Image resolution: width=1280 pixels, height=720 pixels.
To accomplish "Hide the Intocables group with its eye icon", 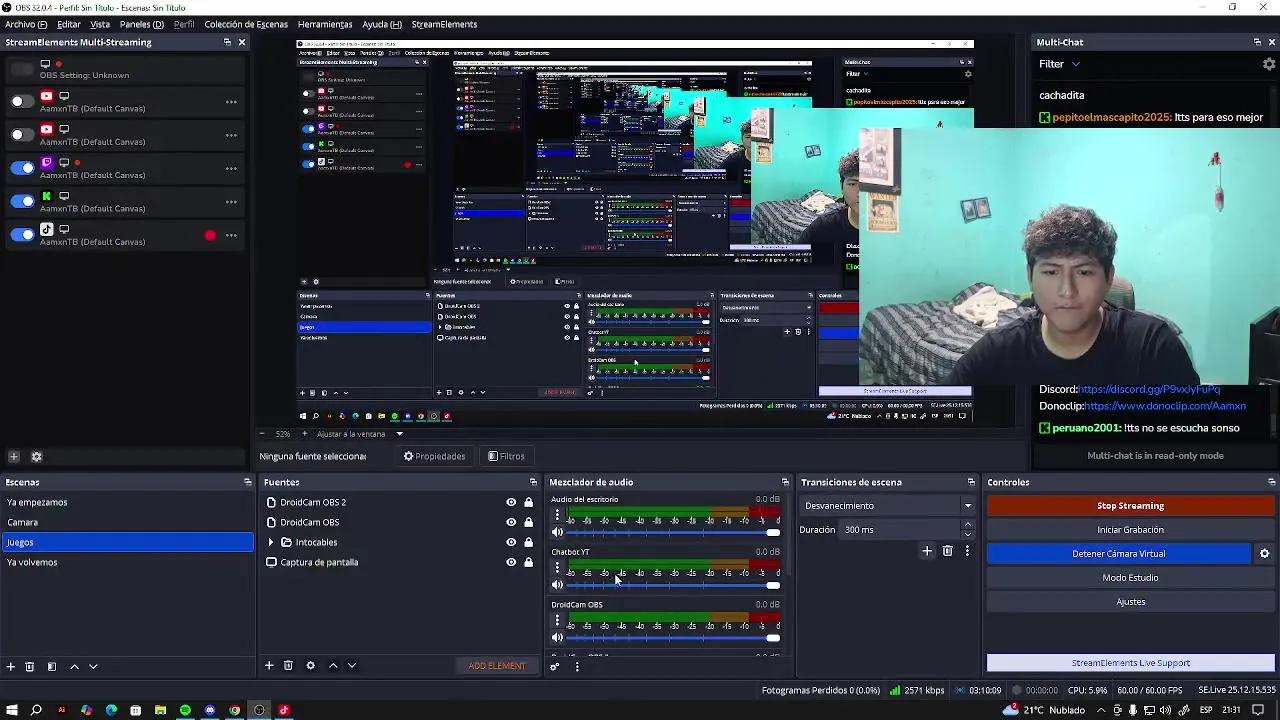I will (x=511, y=542).
